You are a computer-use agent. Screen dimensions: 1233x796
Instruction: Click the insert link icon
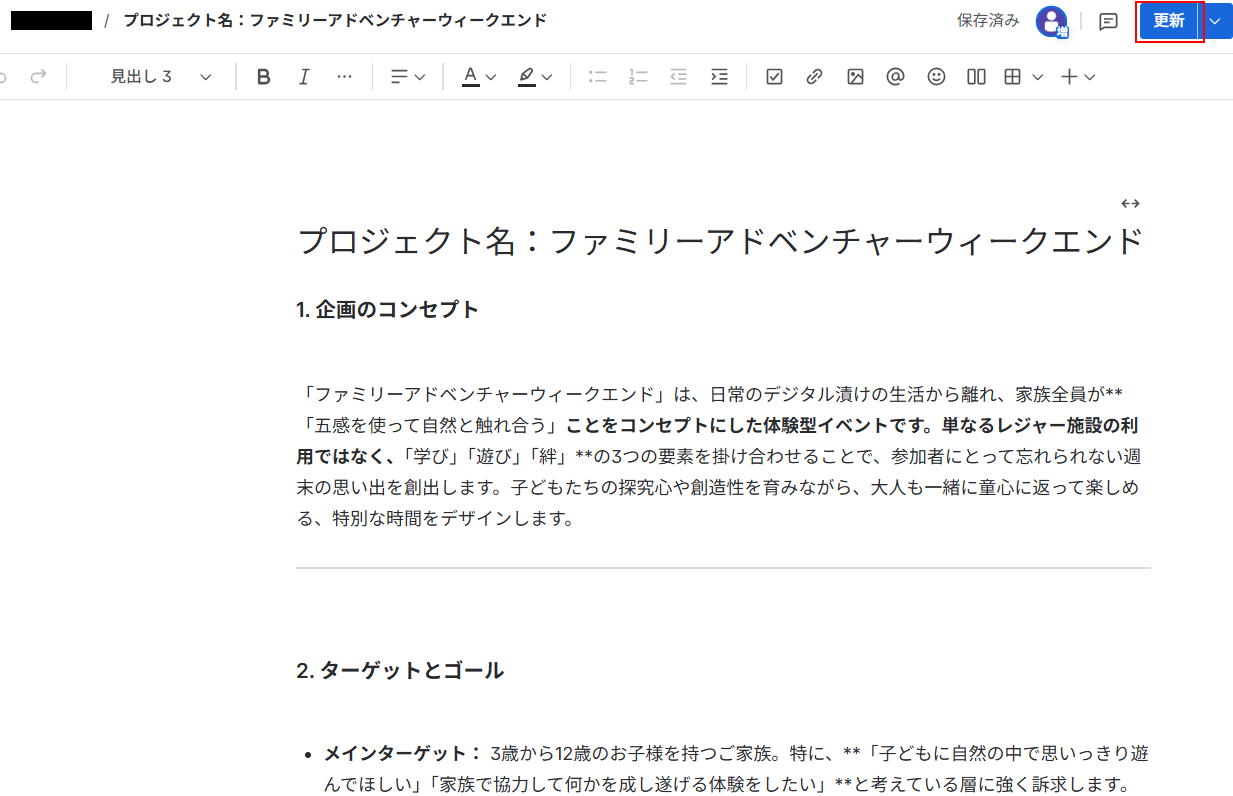click(814, 76)
